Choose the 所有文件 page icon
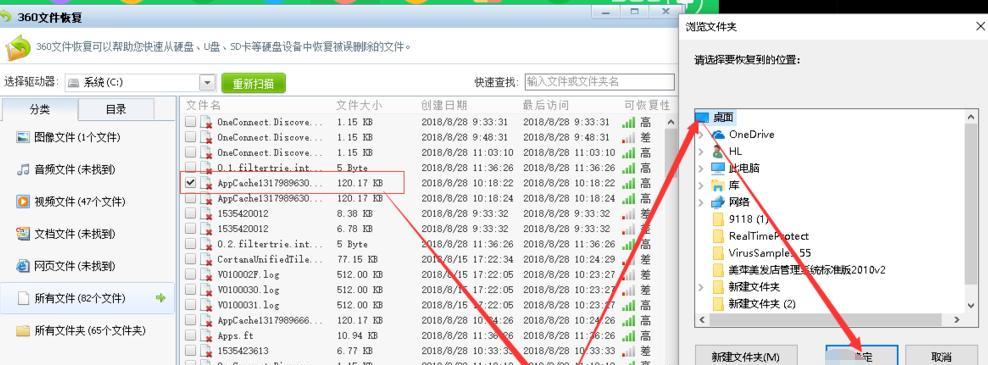Image resolution: width=988 pixels, height=365 pixels. point(23,298)
